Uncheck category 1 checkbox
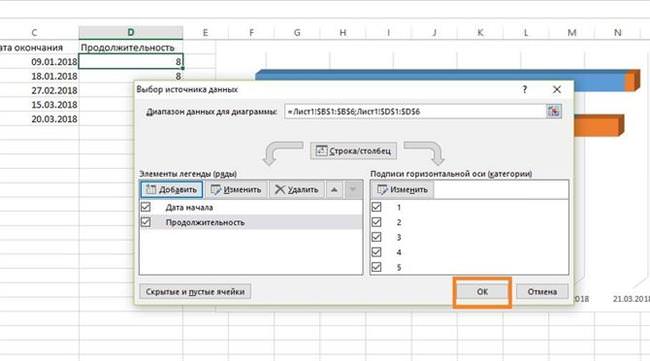The height and width of the screenshot is (361, 650). coord(376,207)
